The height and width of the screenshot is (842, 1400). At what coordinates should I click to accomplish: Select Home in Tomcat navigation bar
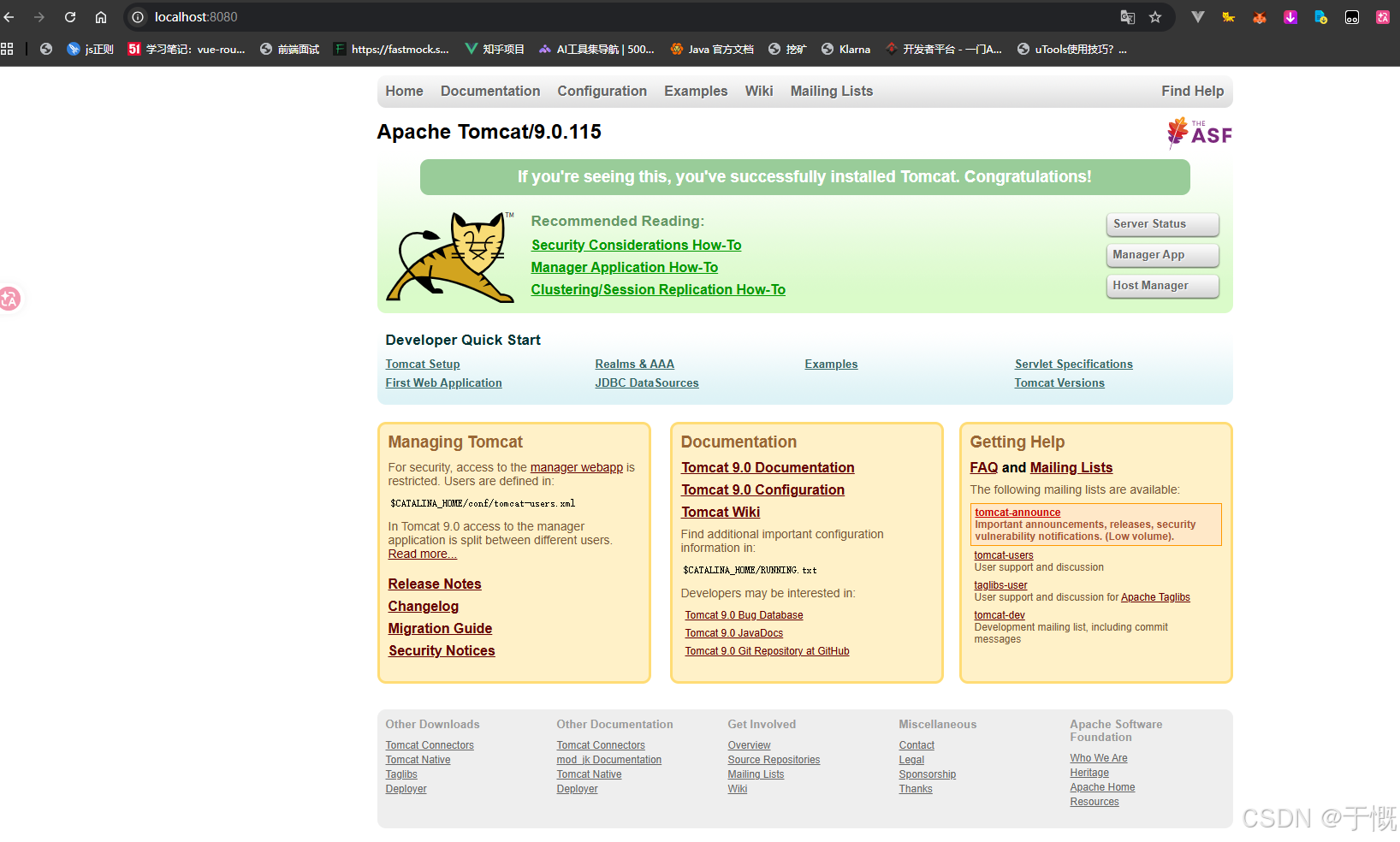click(x=404, y=91)
